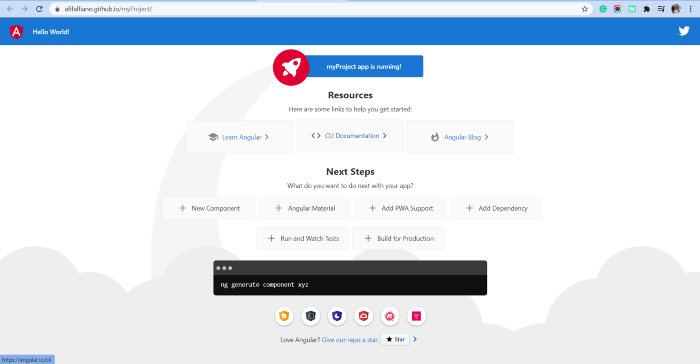
Task: Click the code brackets icon
Action: tap(316, 136)
